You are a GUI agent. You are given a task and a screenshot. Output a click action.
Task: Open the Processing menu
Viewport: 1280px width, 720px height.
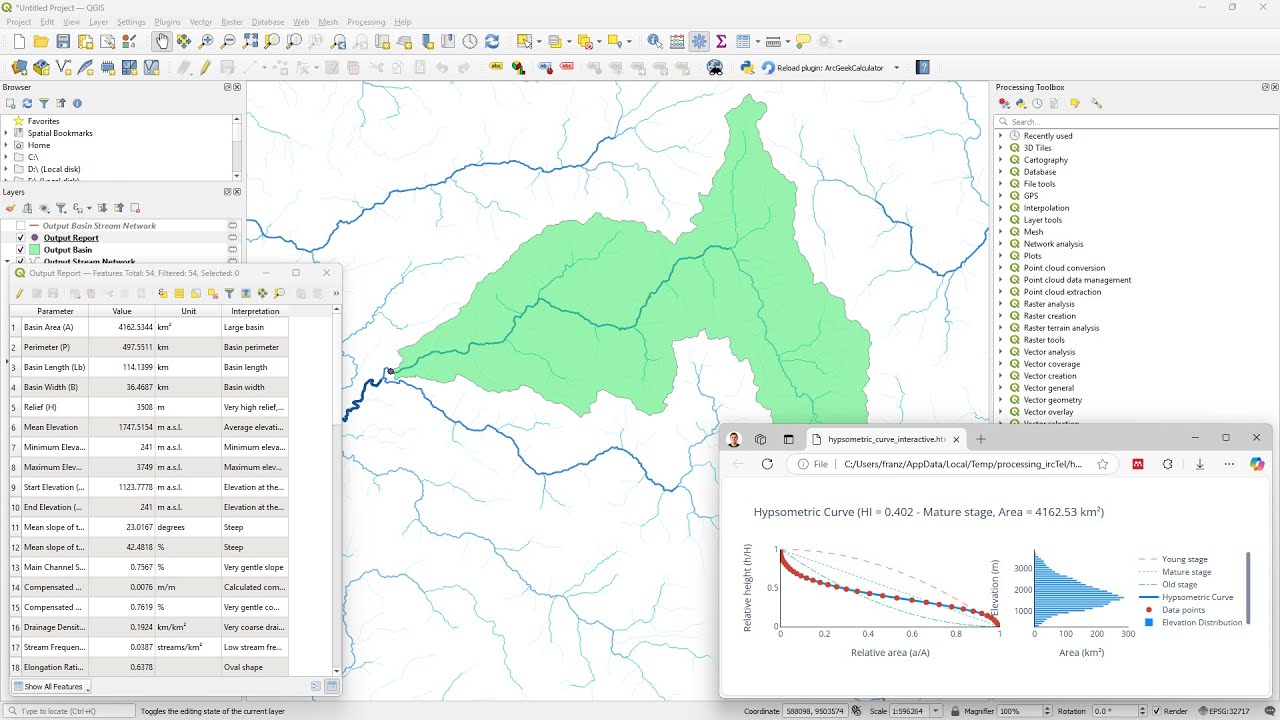click(x=366, y=22)
